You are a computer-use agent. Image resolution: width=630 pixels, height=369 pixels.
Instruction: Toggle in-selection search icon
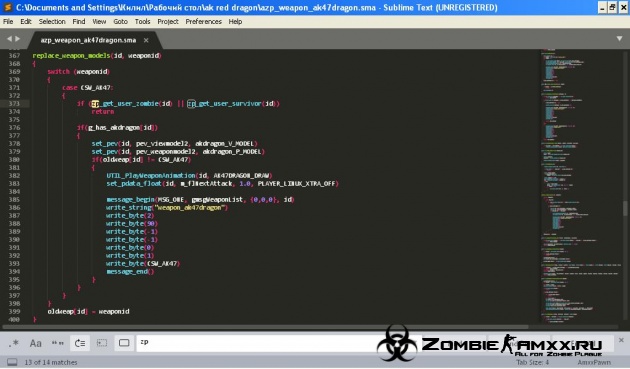pyautogui.click(x=102, y=343)
